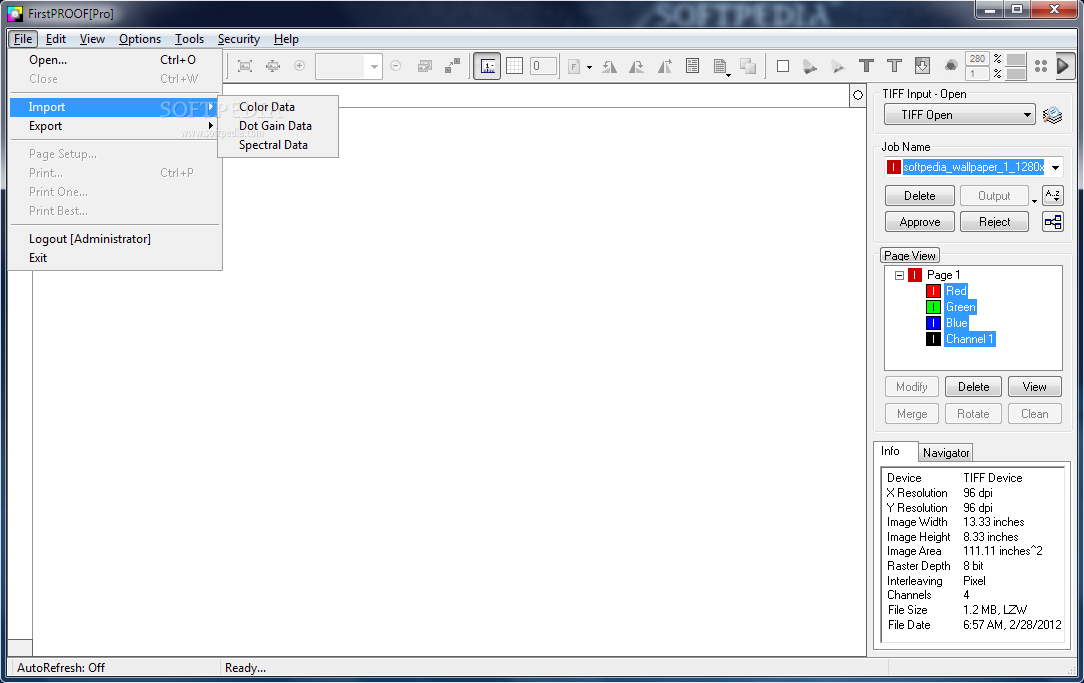Click Open... in File menu
This screenshot has width=1084, height=683.
point(115,60)
